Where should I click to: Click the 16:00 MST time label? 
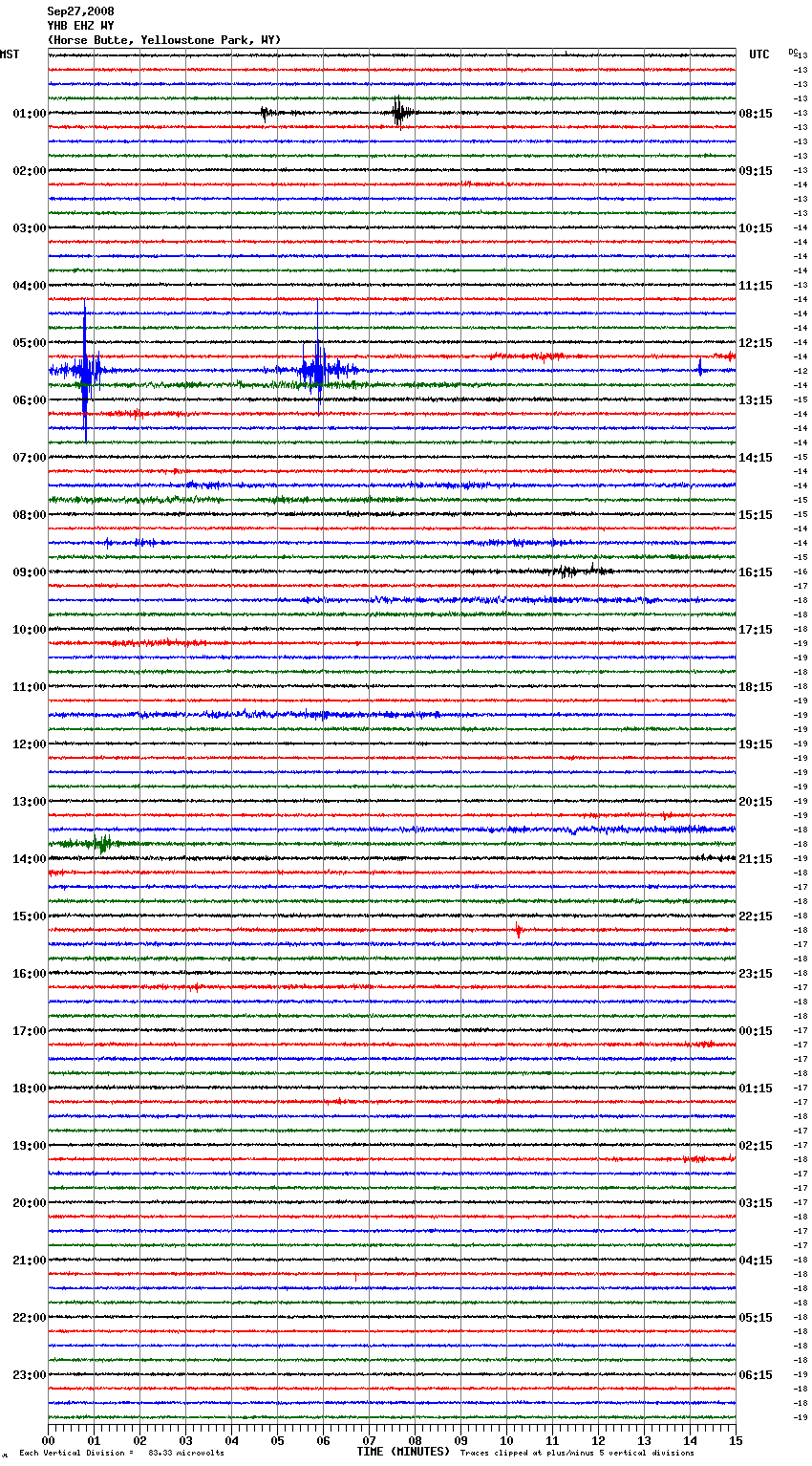click(30, 974)
